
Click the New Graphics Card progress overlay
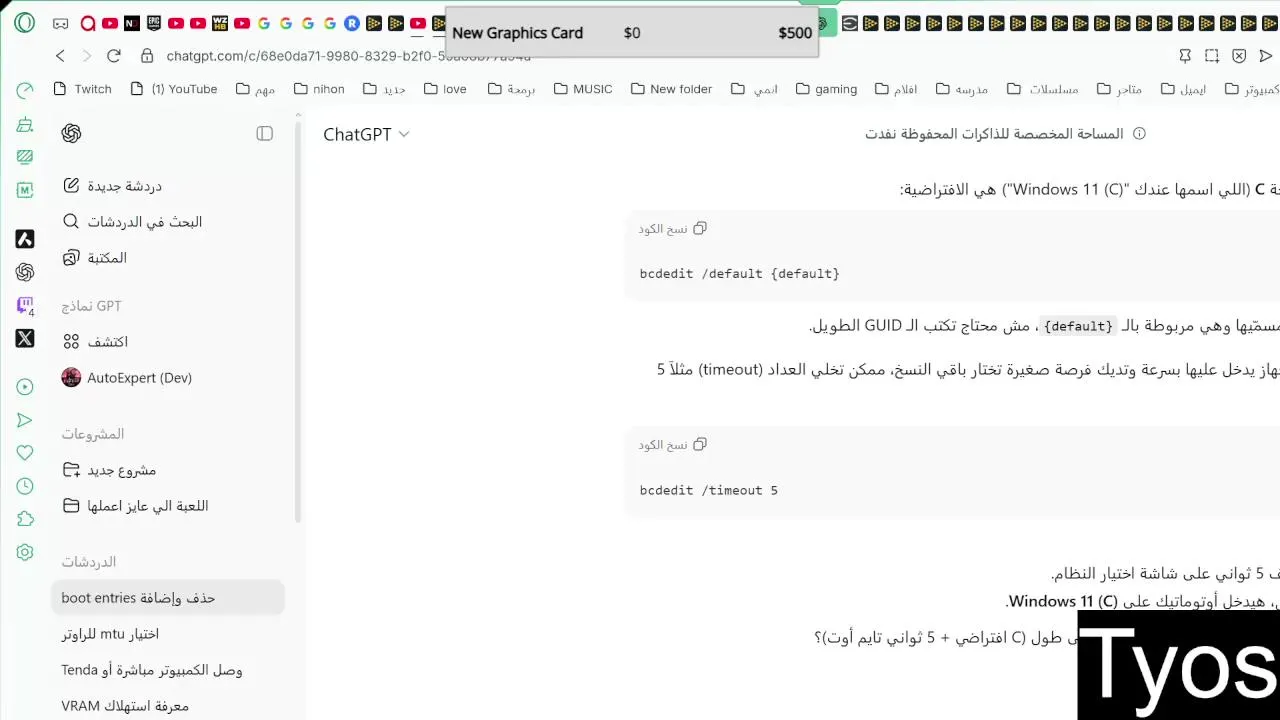632,32
